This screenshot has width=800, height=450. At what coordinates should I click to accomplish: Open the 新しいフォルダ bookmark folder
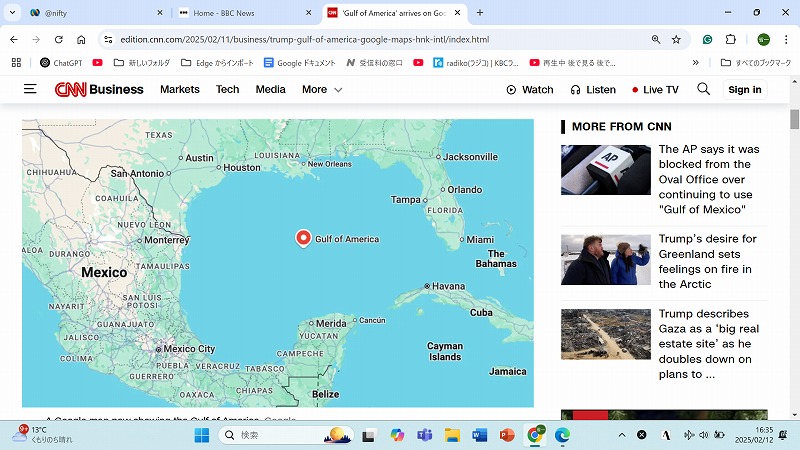(x=141, y=63)
